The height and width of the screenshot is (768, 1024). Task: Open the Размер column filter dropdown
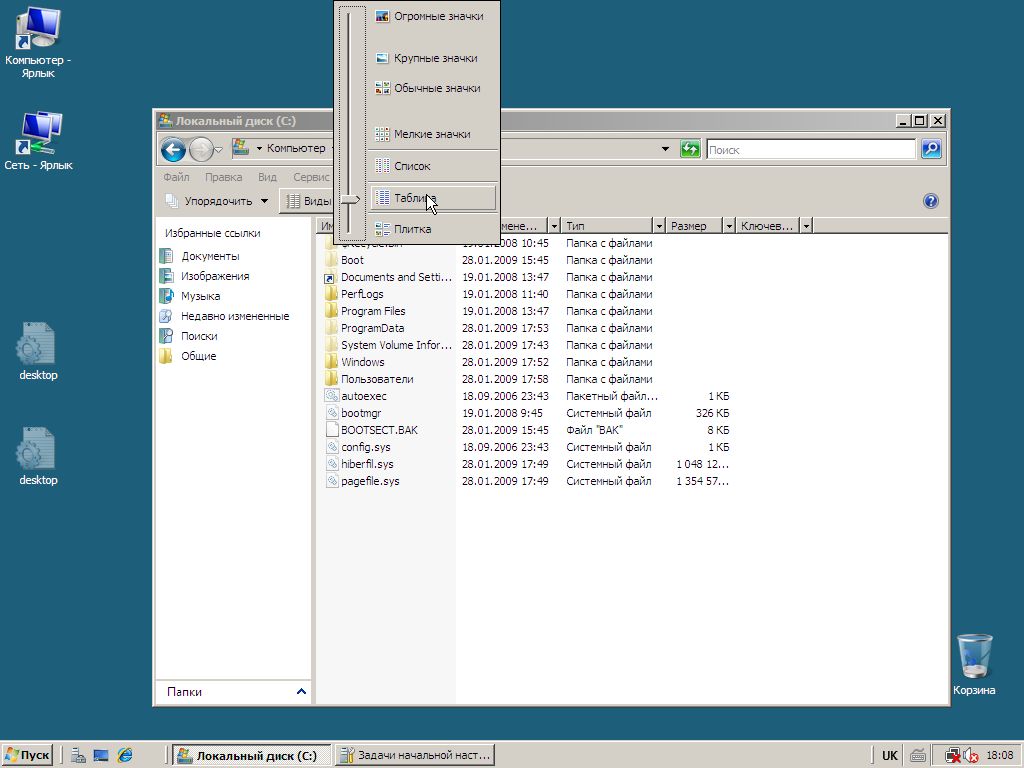coord(729,226)
